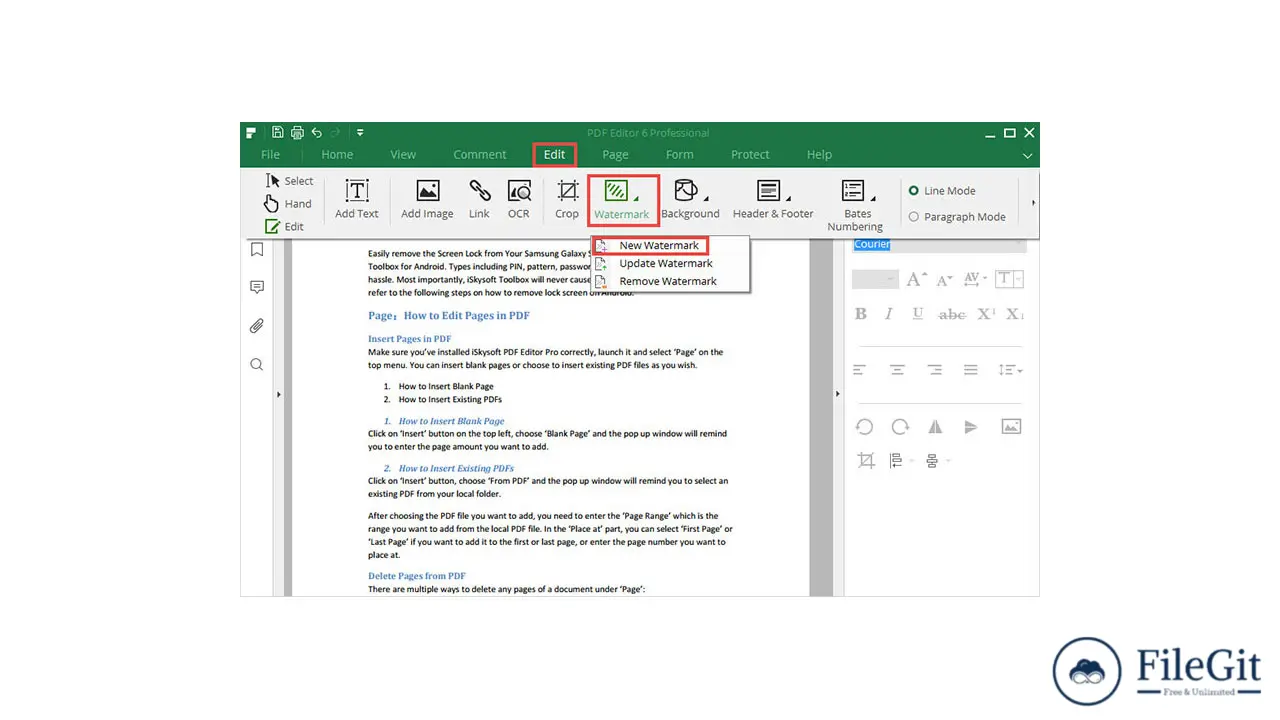The height and width of the screenshot is (720, 1280).
Task: Open the Comments sidebar panel
Action: [257, 287]
